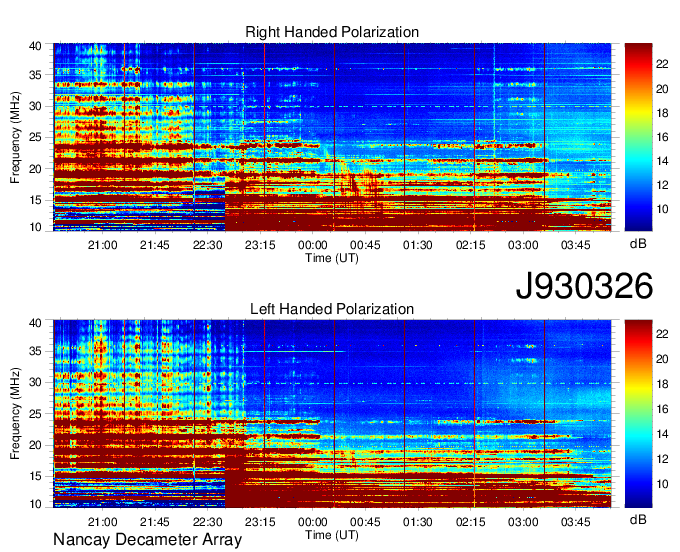The width and height of the screenshot is (680, 552).
Task: Click the 01:30 time tick of Left Handed plot
Action: coord(418,522)
